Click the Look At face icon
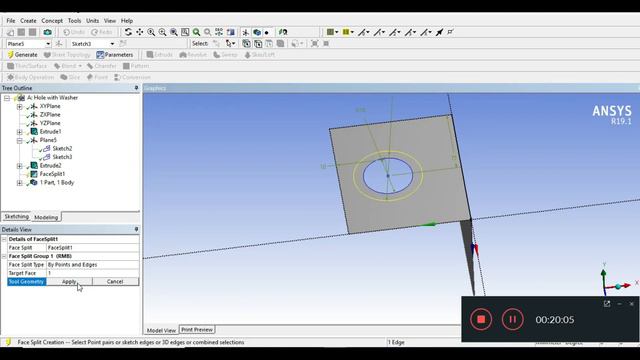Screen dimensions: 640x360 (283, 32)
